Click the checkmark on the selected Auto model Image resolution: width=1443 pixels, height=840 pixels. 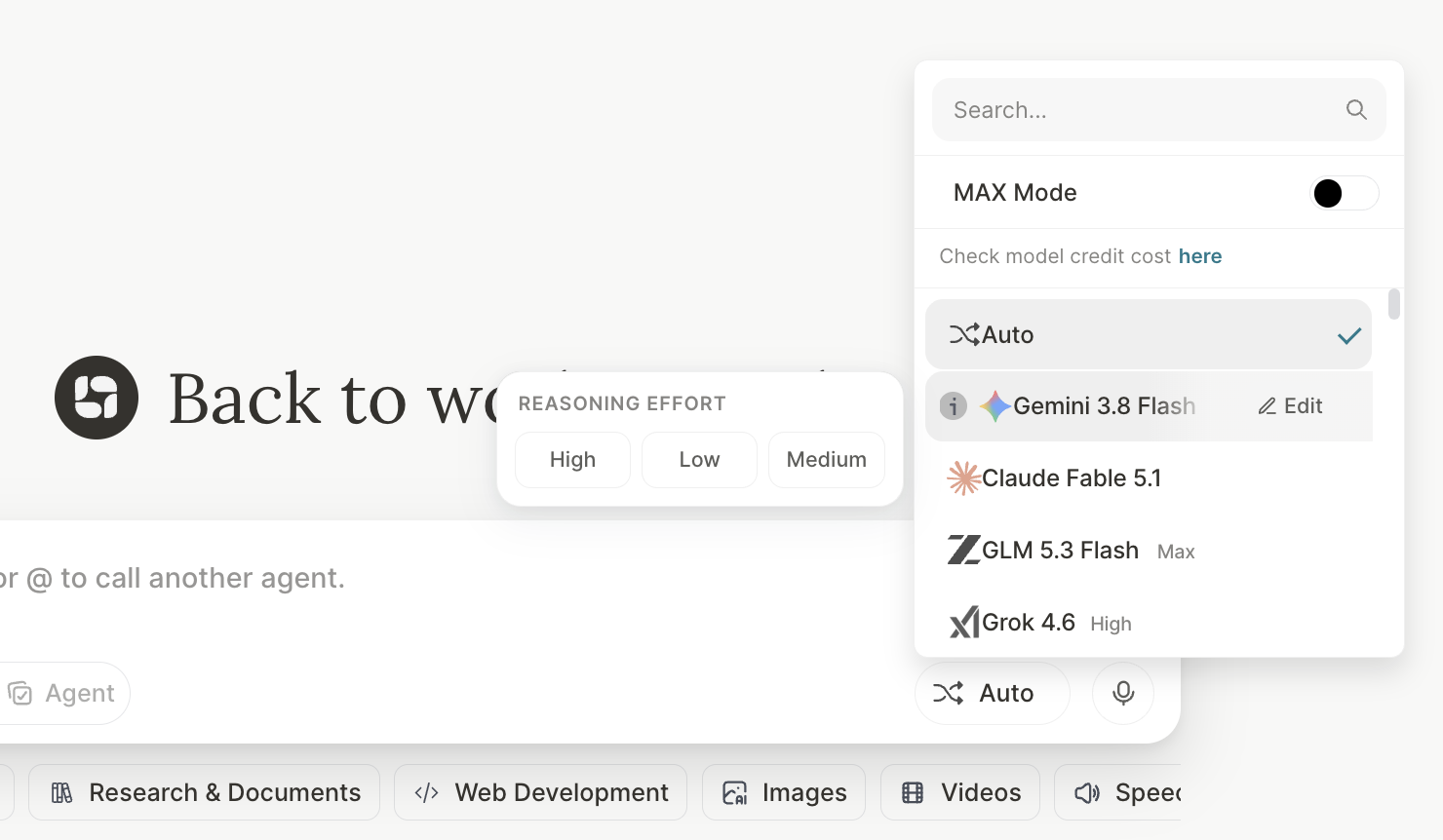pyautogui.click(x=1349, y=335)
